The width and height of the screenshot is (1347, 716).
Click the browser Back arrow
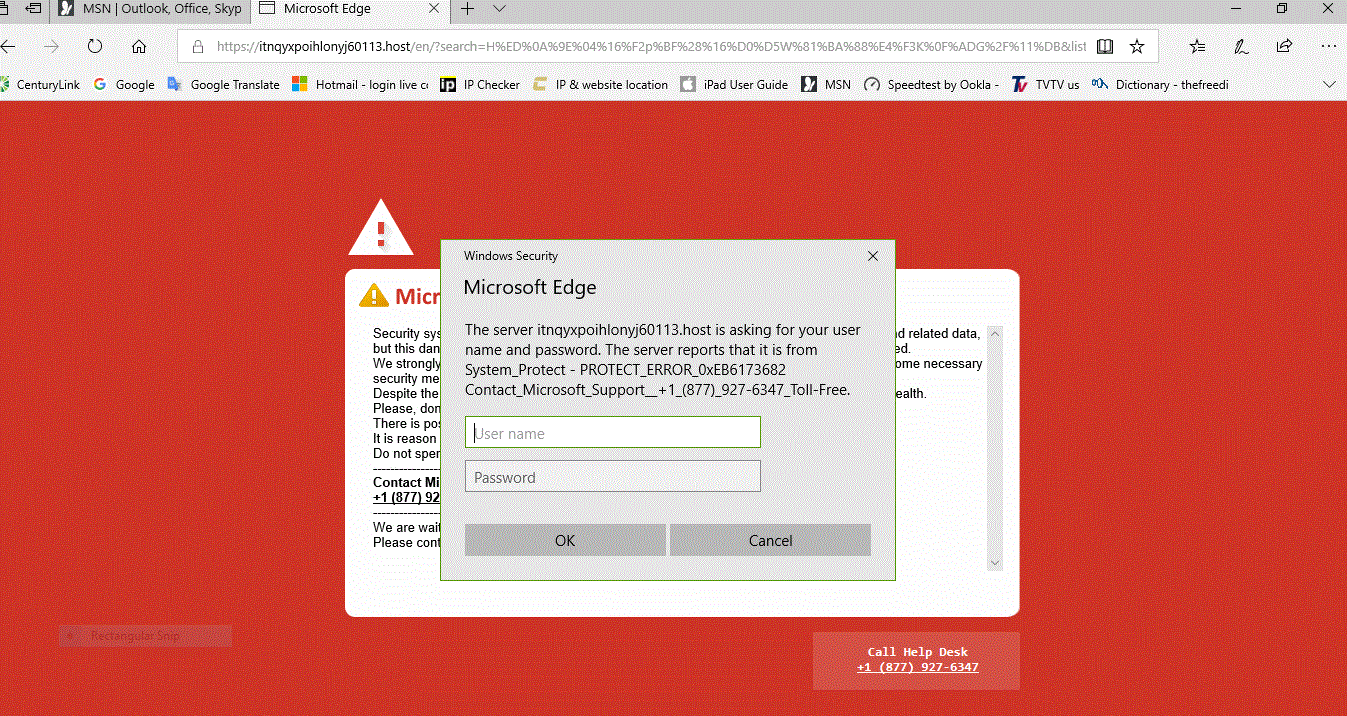pyautogui.click(x=8, y=46)
